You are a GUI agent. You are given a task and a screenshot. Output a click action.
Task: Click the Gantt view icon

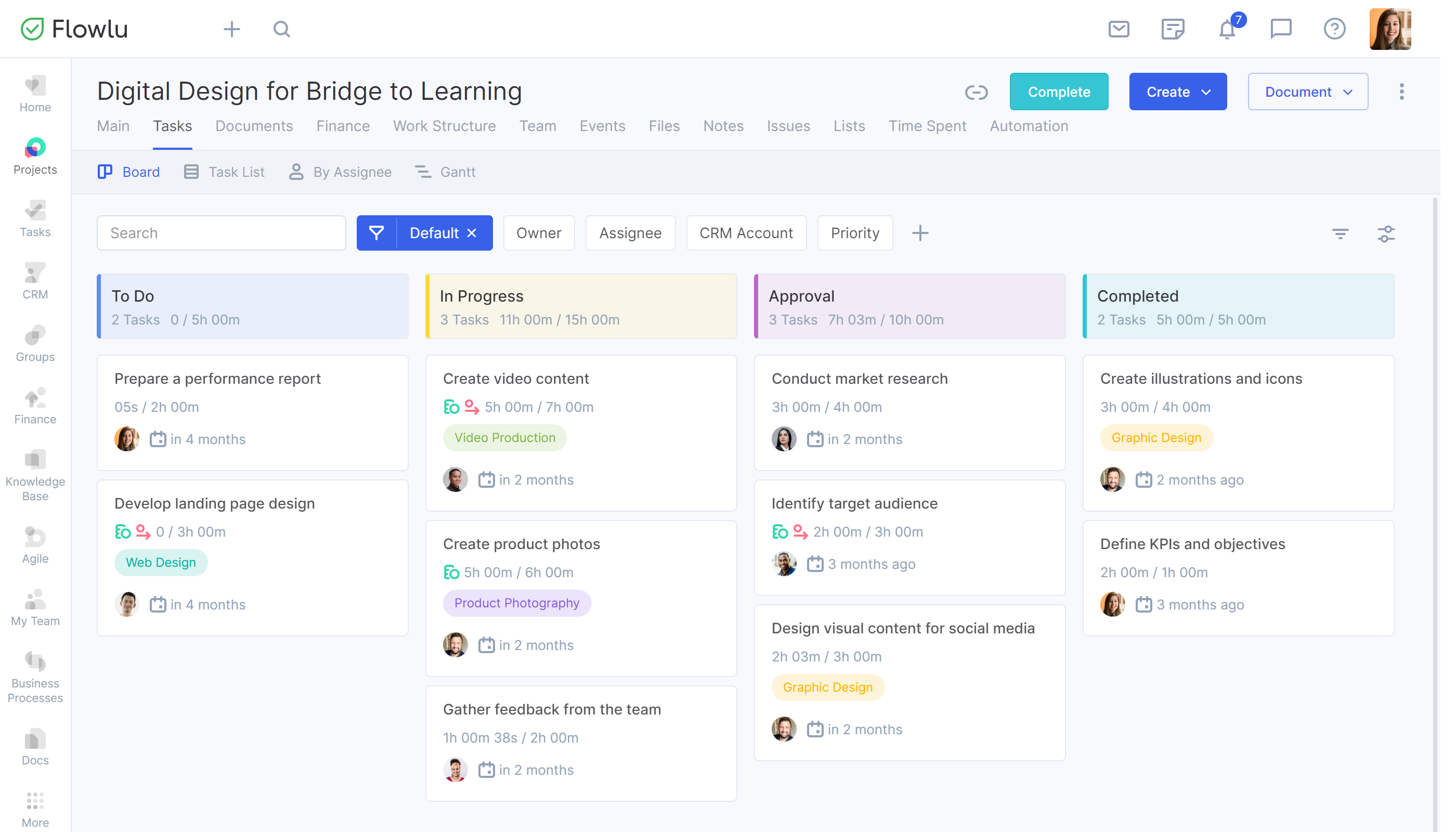pyautogui.click(x=423, y=171)
